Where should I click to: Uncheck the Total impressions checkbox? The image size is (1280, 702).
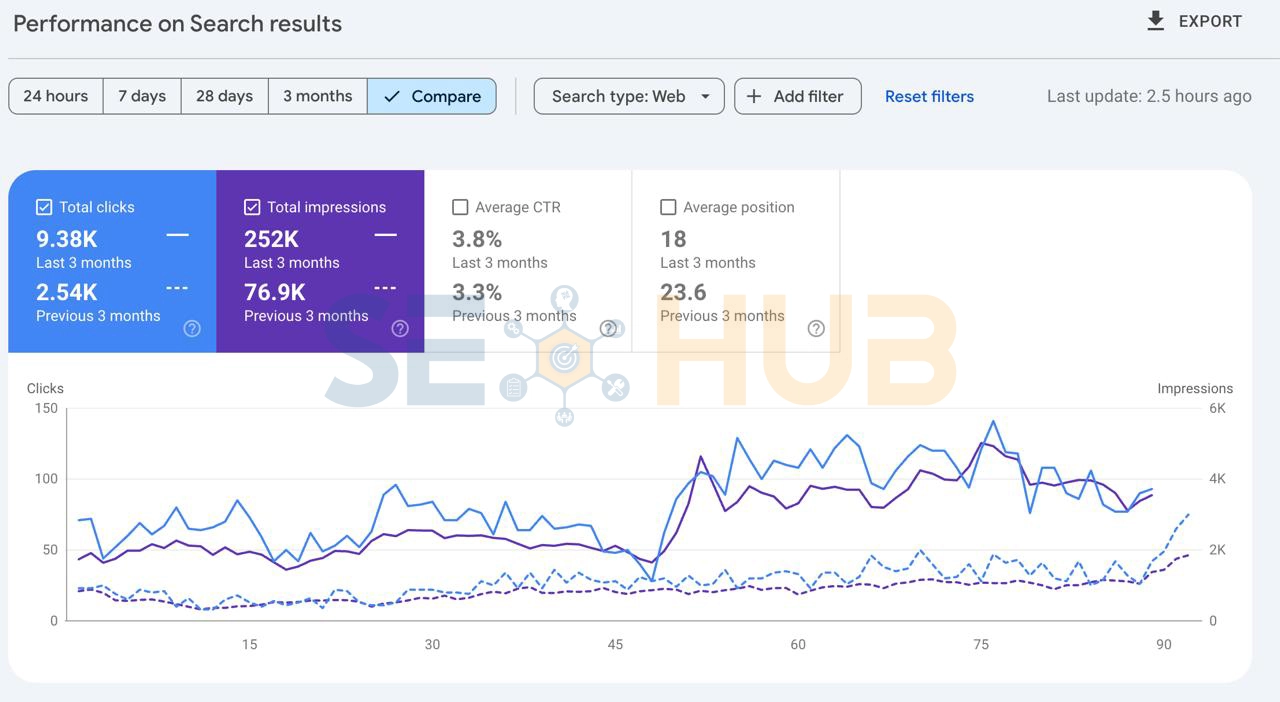click(x=252, y=207)
